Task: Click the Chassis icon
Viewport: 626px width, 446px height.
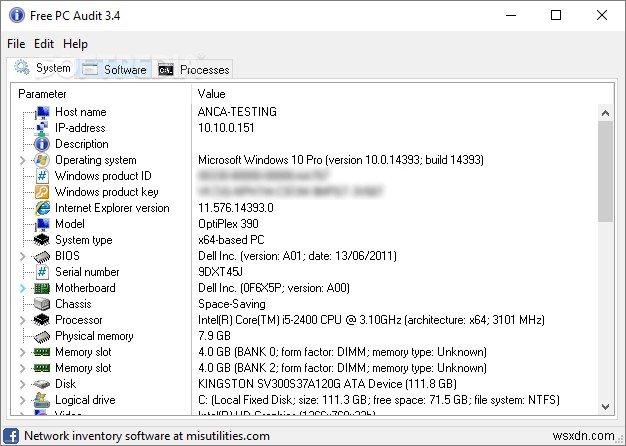Action: point(42,304)
